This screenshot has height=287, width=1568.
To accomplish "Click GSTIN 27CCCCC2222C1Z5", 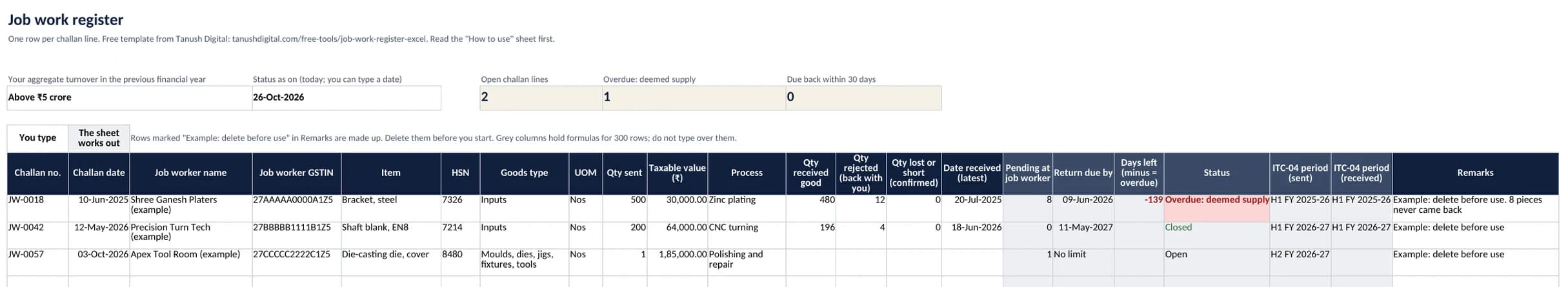I will tap(297, 262).
